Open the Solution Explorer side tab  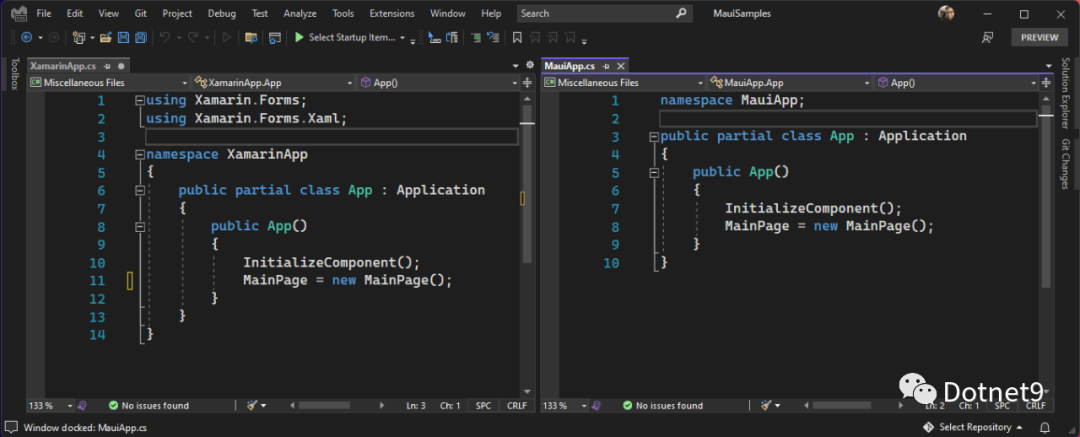click(1065, 94)
